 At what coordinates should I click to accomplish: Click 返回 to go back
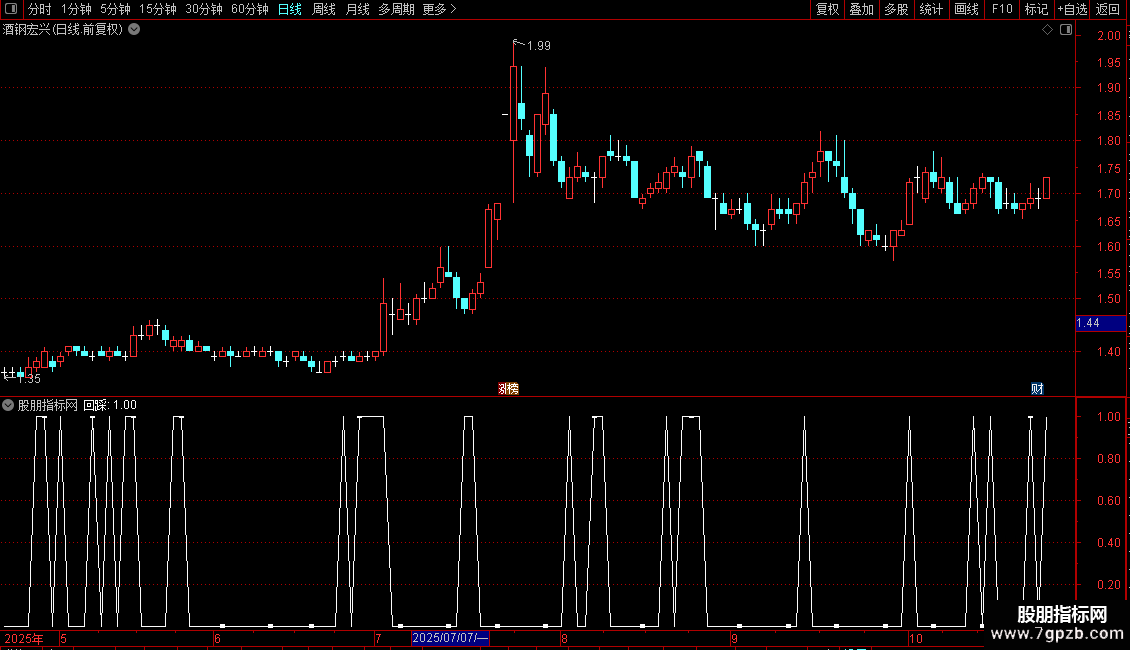pos(1108,9)
